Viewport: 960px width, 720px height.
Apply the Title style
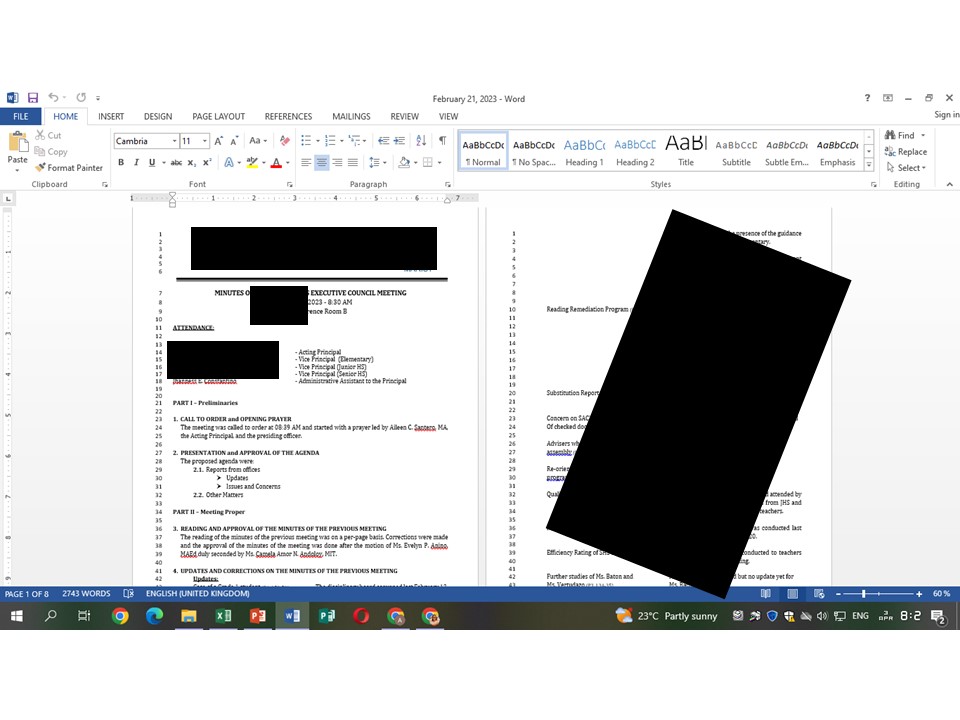pos(686,151)
